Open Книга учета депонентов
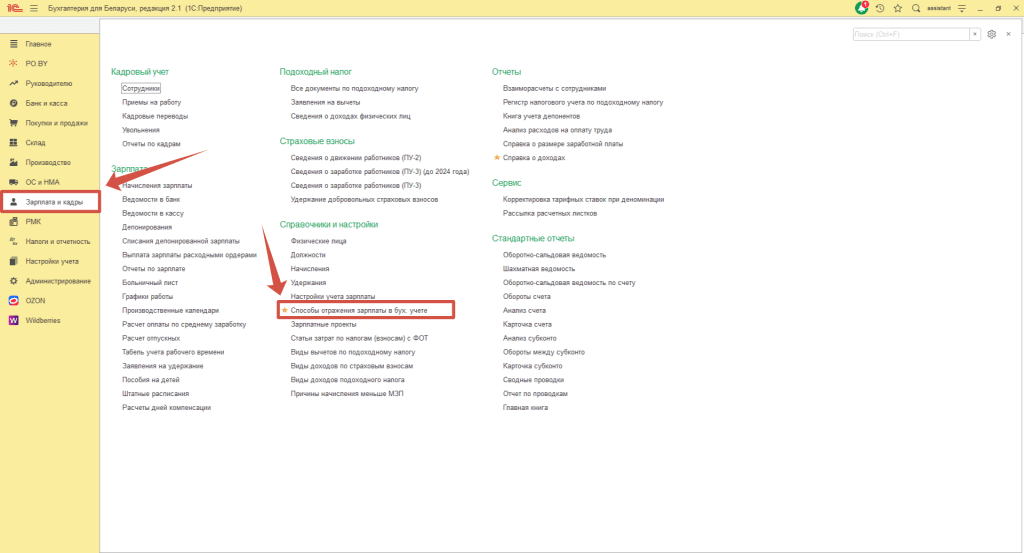 pos(541,116)
